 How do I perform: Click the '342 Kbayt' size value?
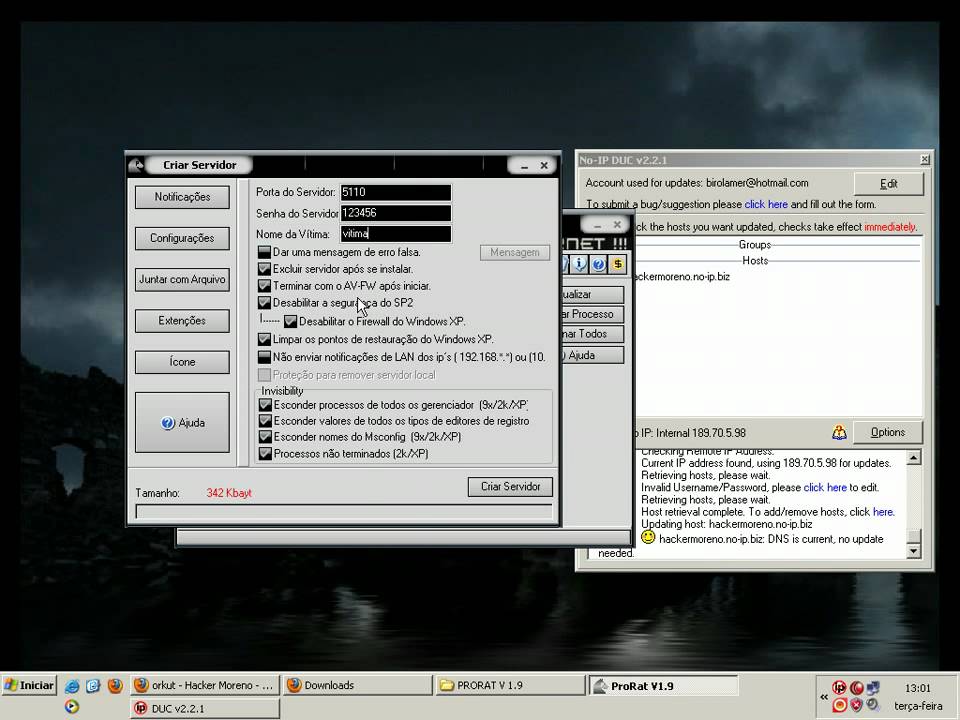pyautogui.click(x=229, y=493)
